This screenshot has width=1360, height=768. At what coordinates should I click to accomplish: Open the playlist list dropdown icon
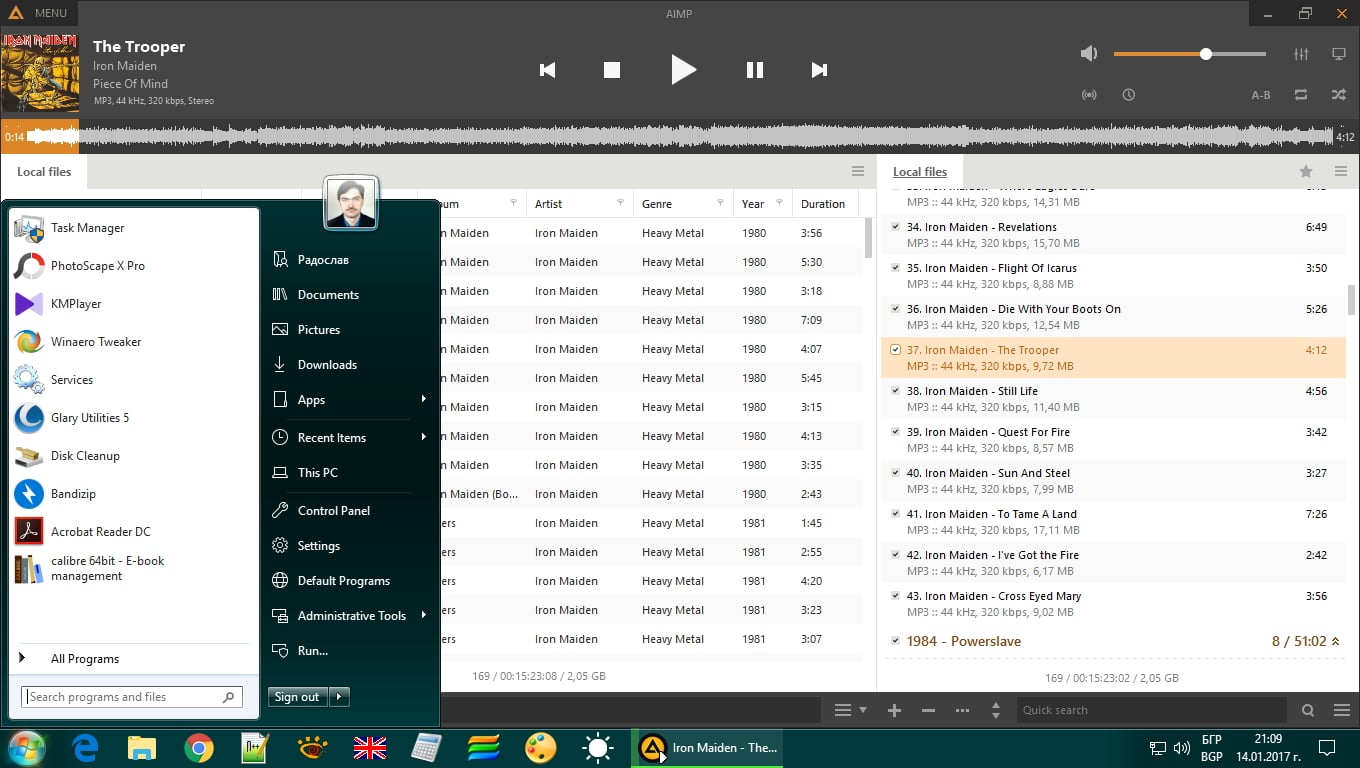850,710
